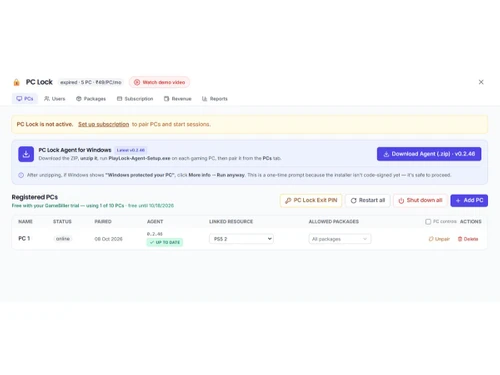
Task: Click the power icon on Shut down all
Action: [x=401, y=200]
